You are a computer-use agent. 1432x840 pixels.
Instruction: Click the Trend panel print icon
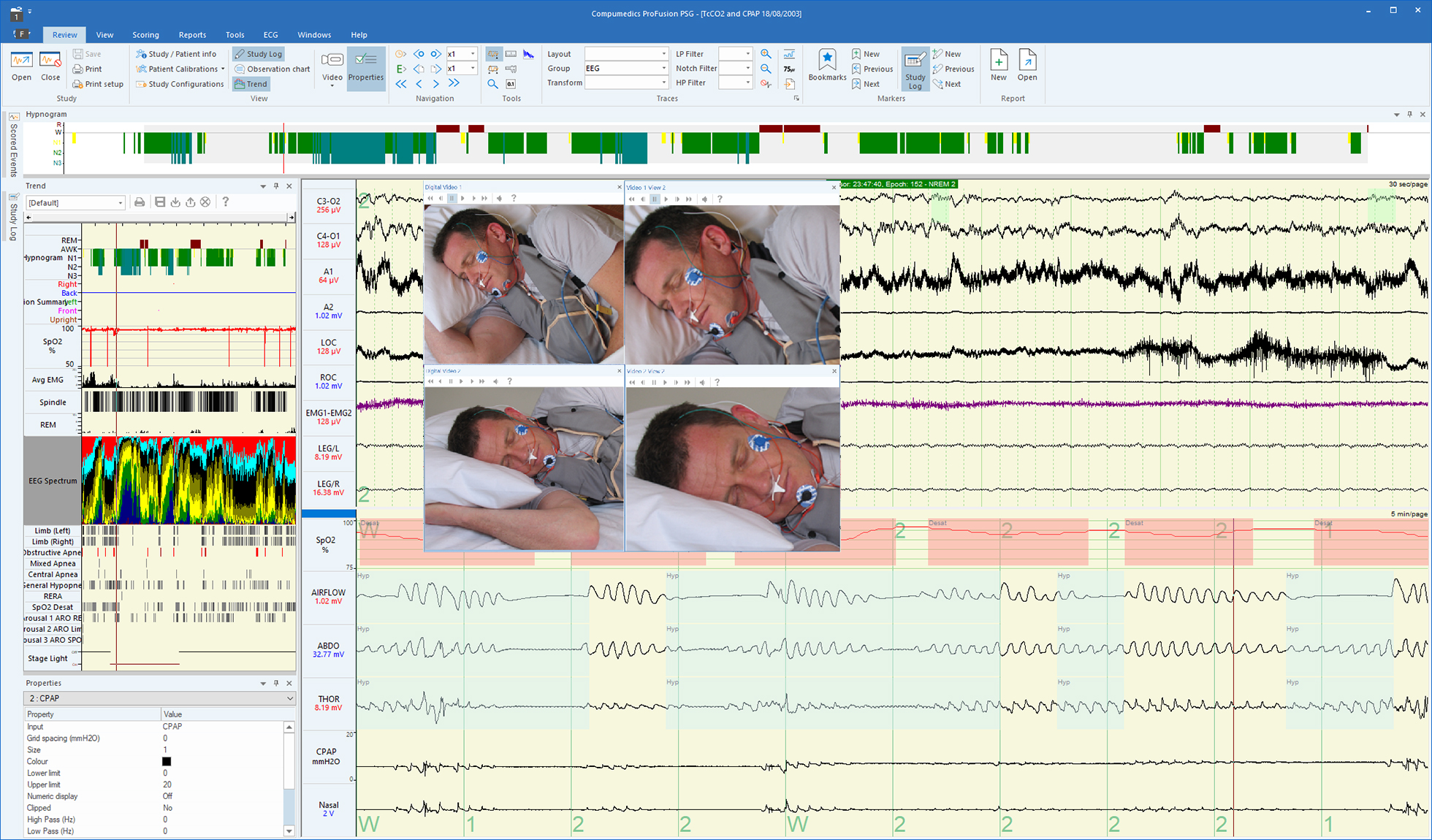[140, 202]
